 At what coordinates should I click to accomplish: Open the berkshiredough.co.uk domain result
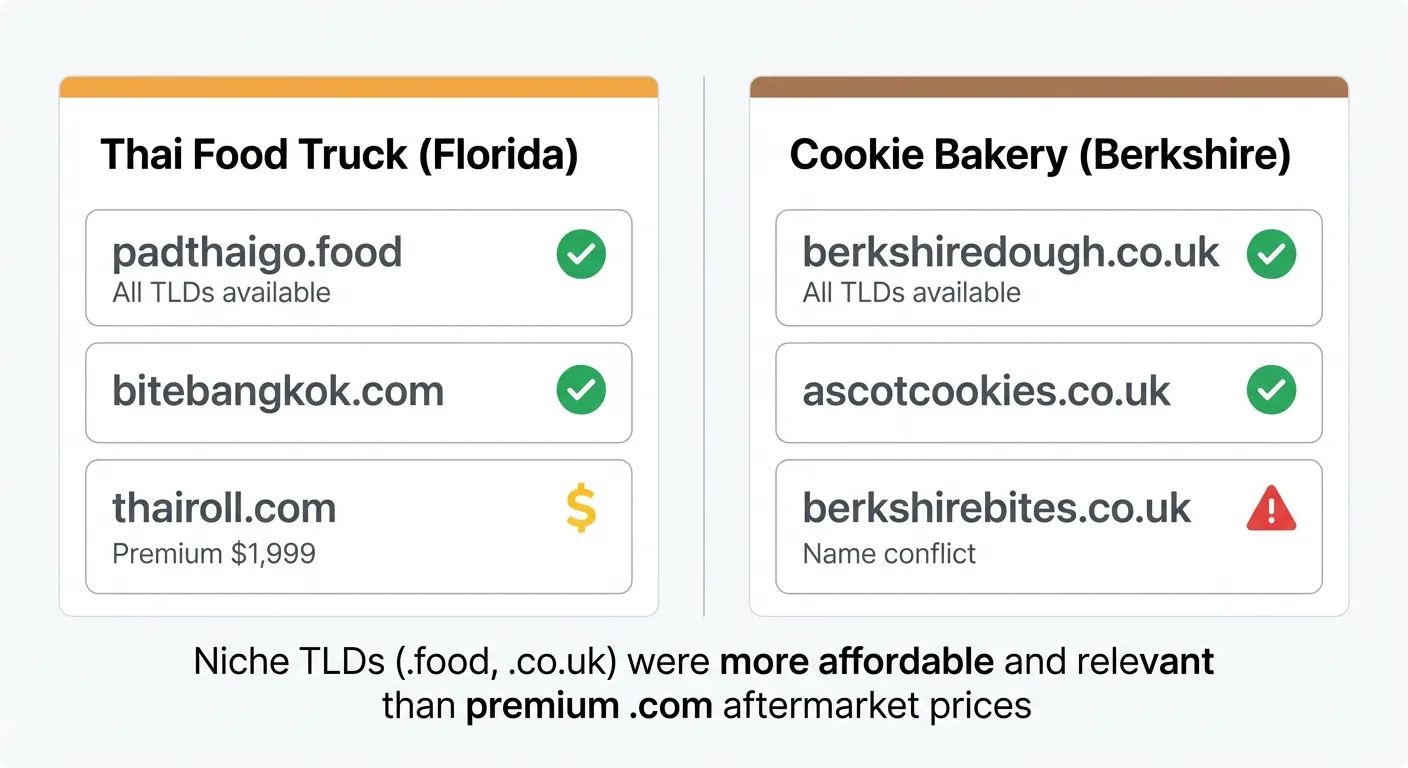pos(1011,253)
